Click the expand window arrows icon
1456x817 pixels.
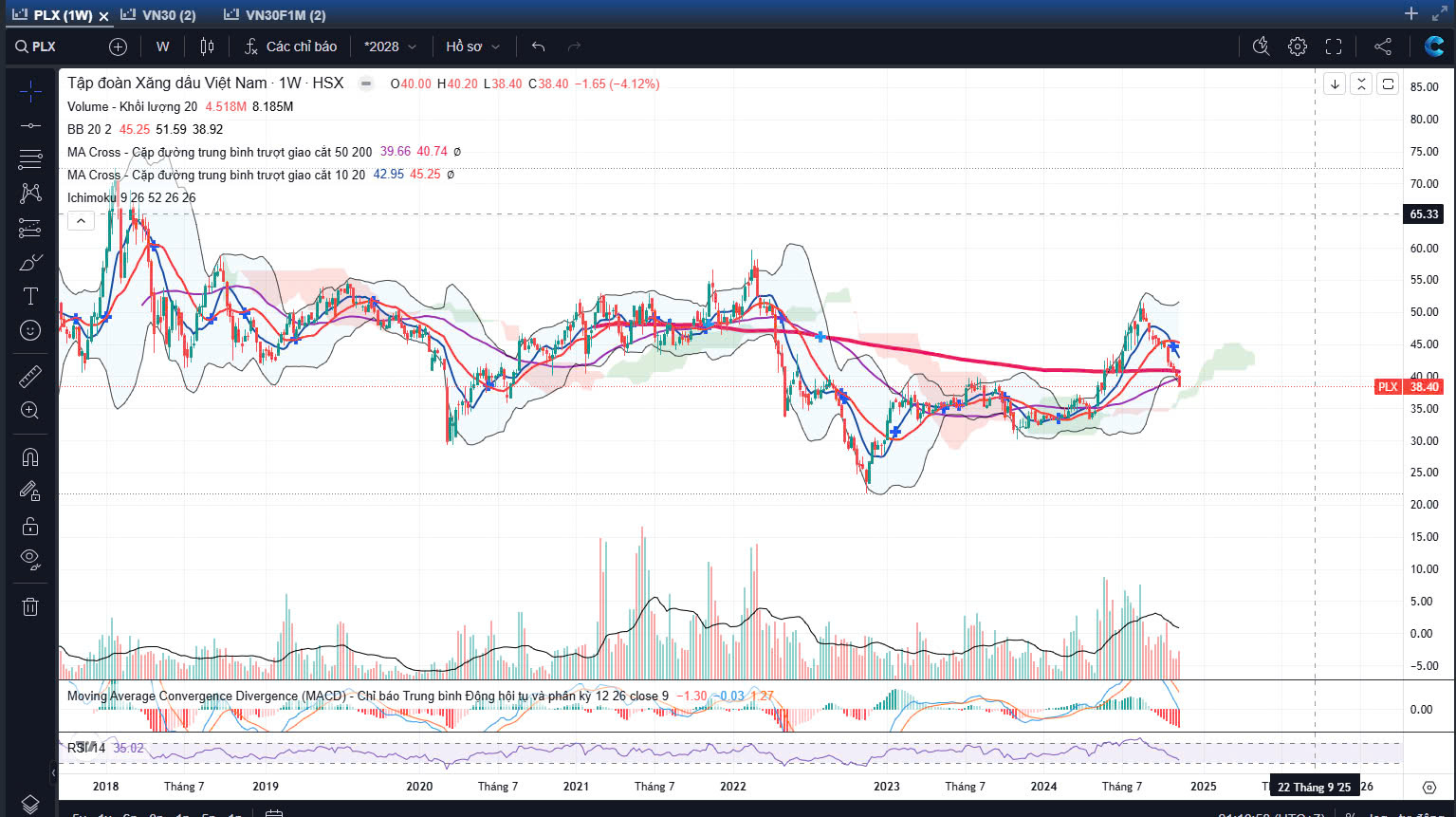[1440, 13]
